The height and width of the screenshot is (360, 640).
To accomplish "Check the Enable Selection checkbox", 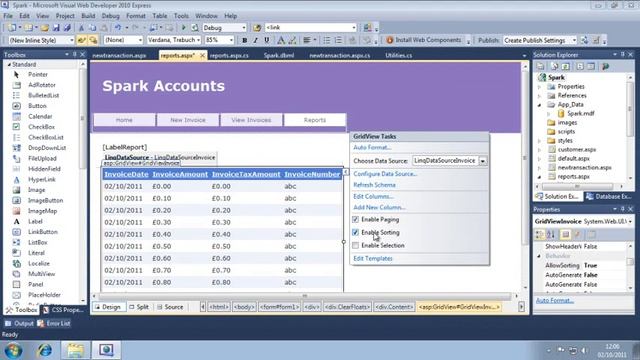I will pyautogui.click(x=356, y=245).
